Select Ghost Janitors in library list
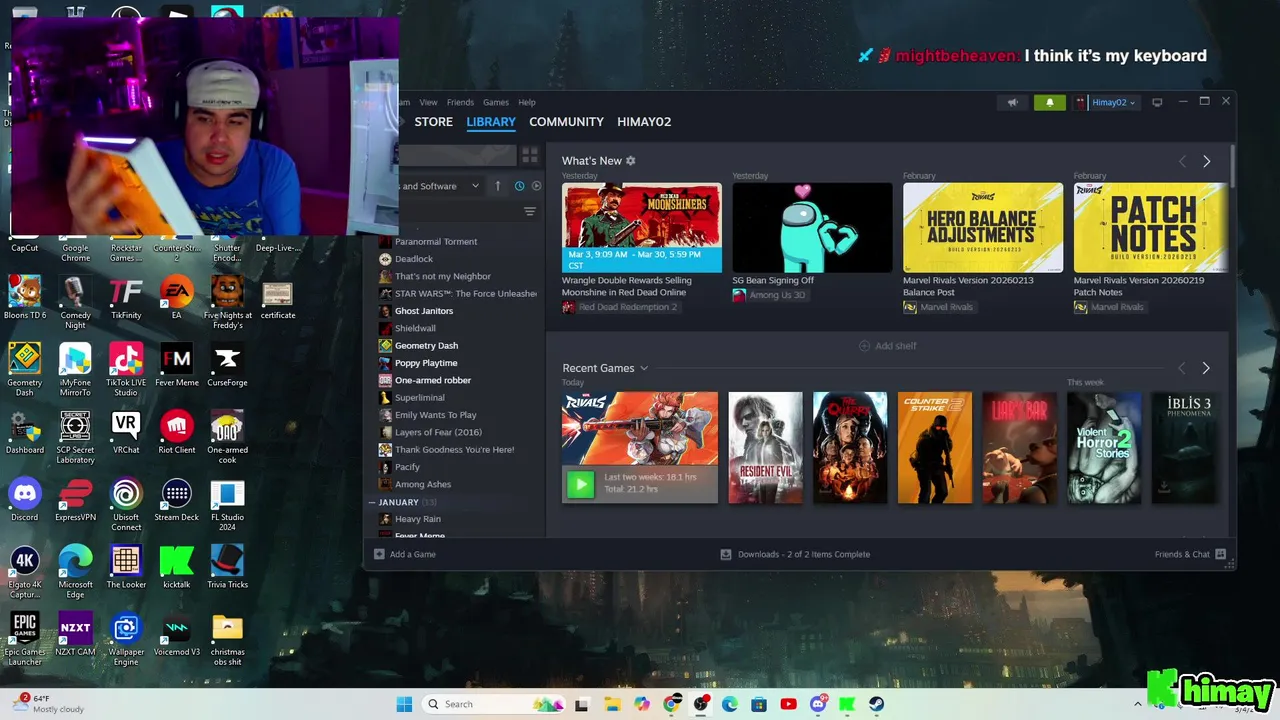Screen dimensions: 1280x720 (x=424, y=311)
